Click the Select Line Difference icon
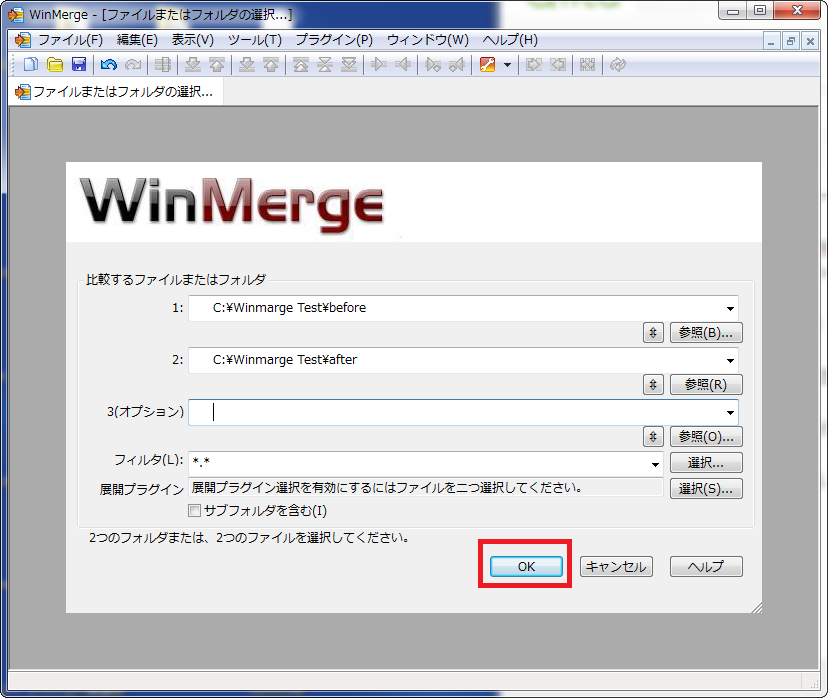This screenshot has width=828, height=698. point(163,64)
